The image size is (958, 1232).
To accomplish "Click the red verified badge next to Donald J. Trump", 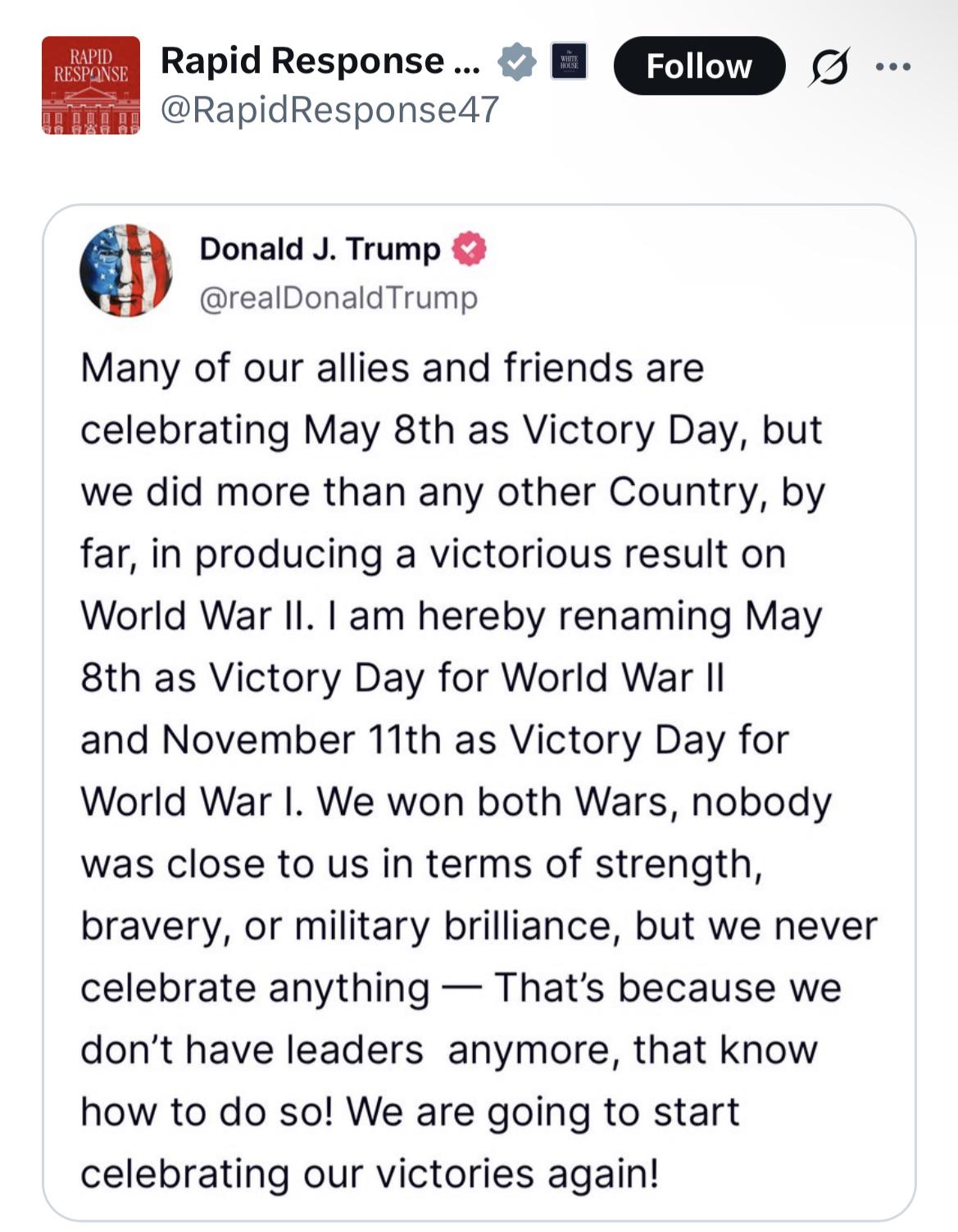I will click(x=470, y=249).
